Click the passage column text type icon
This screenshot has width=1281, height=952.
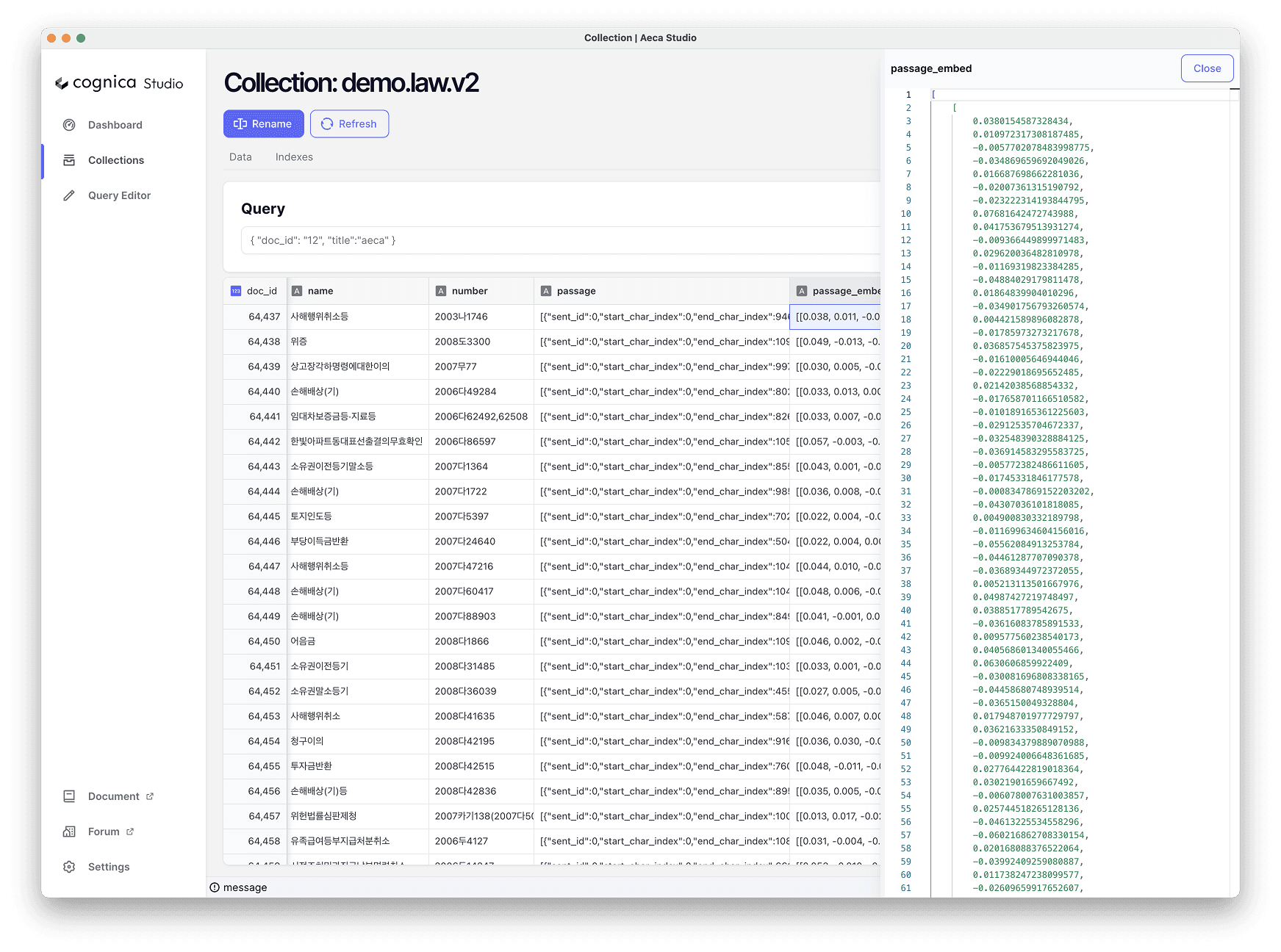[546, 291]
